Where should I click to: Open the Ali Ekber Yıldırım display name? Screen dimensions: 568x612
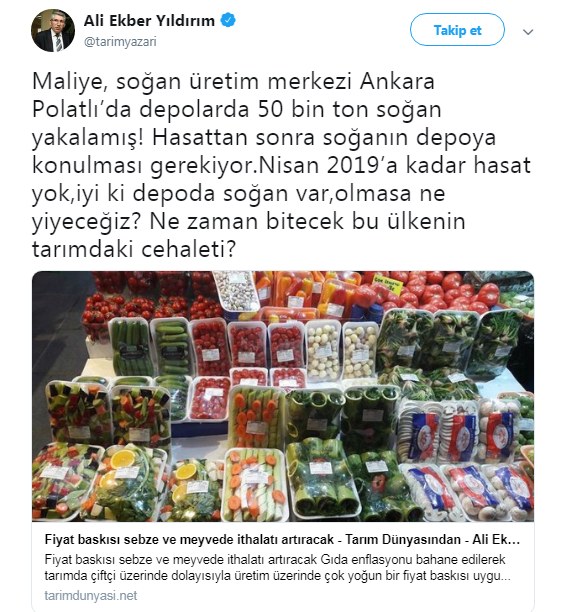click(x=149, y=20)
